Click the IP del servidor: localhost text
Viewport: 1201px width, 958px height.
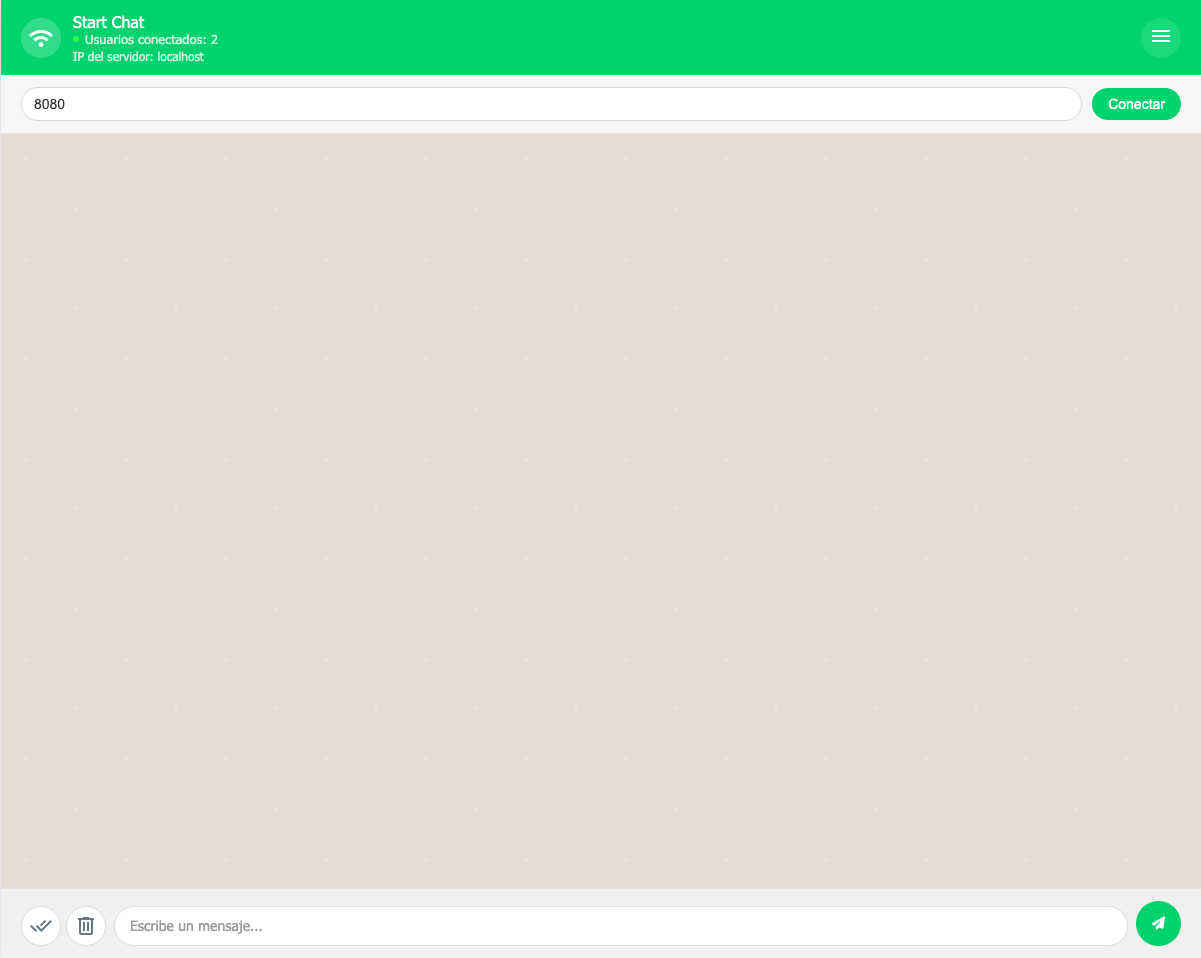pyautogui.click(x=137, y=57)
